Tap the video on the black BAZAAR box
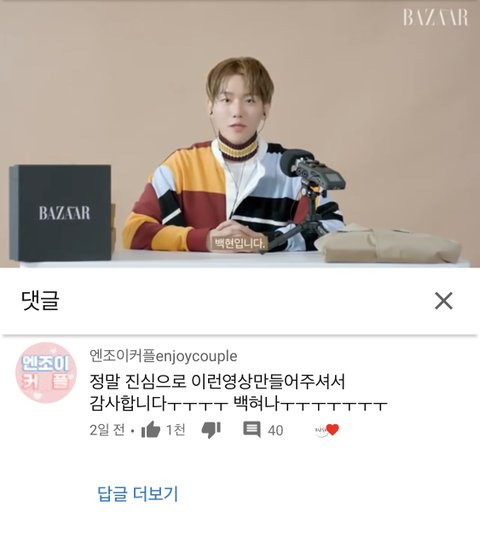This screenshot has width=480, height=535. (60, 213)
